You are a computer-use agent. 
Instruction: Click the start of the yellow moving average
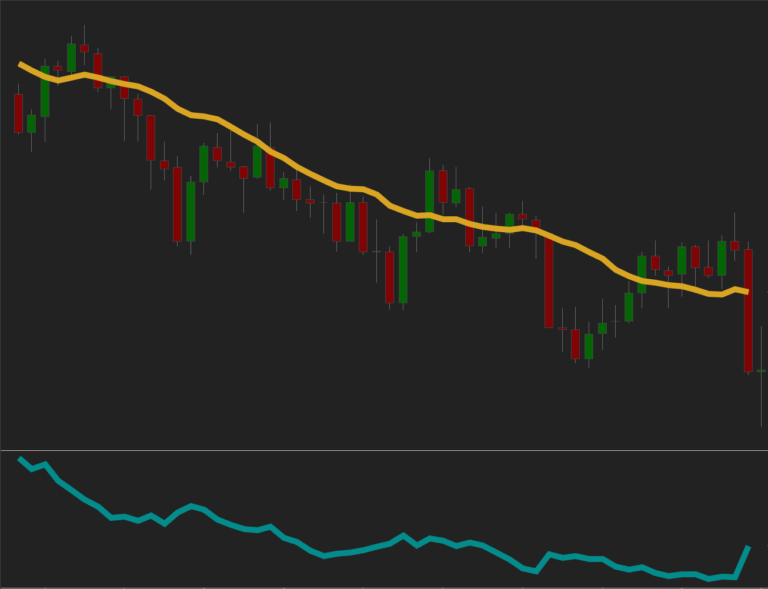(x=20, y=64)
